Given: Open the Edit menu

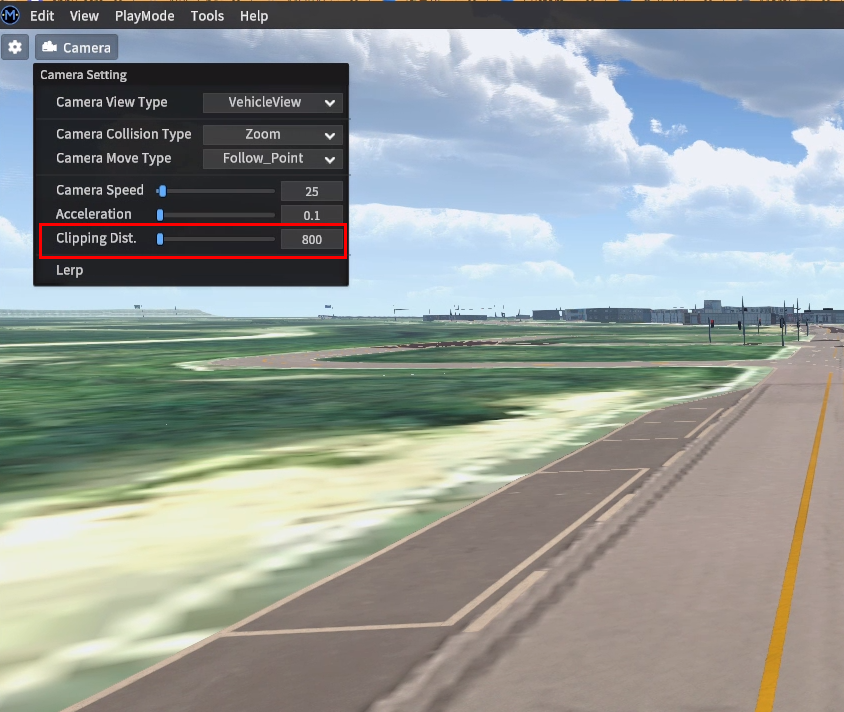Looking at the screenshot, I should click(x=42, y=16).
